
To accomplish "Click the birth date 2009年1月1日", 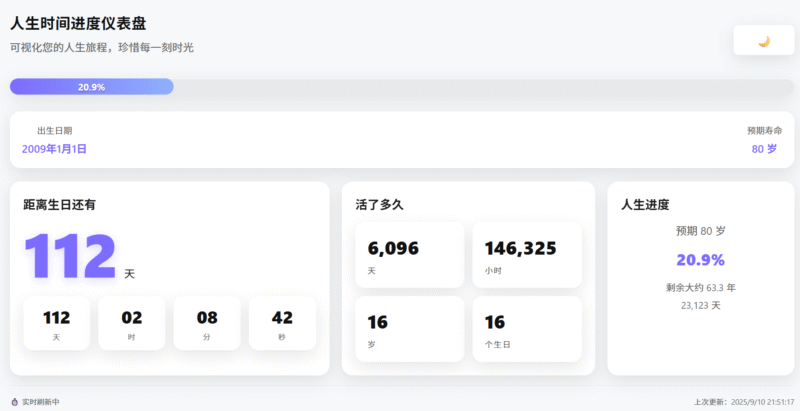I will click(x=55, y=149).
